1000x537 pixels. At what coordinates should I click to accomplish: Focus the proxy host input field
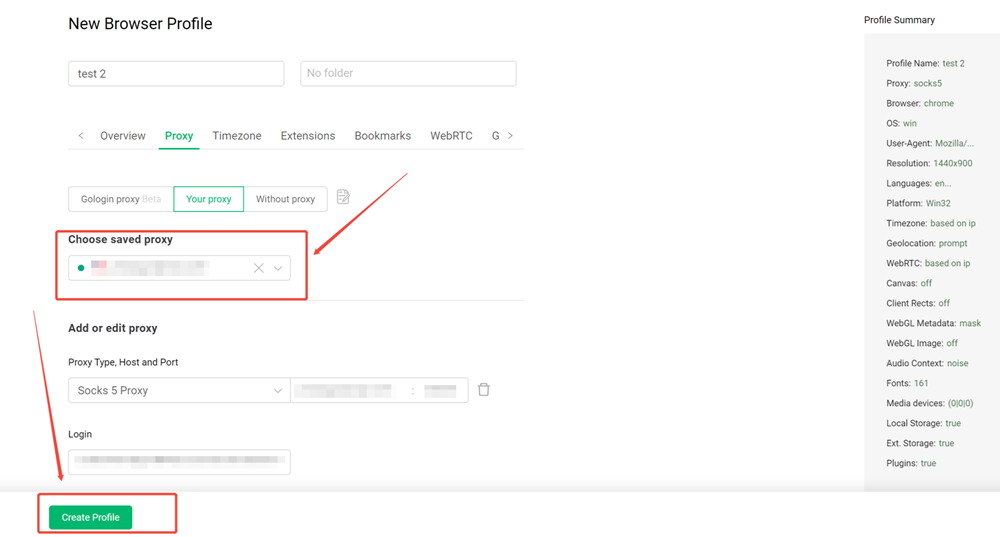349,390
